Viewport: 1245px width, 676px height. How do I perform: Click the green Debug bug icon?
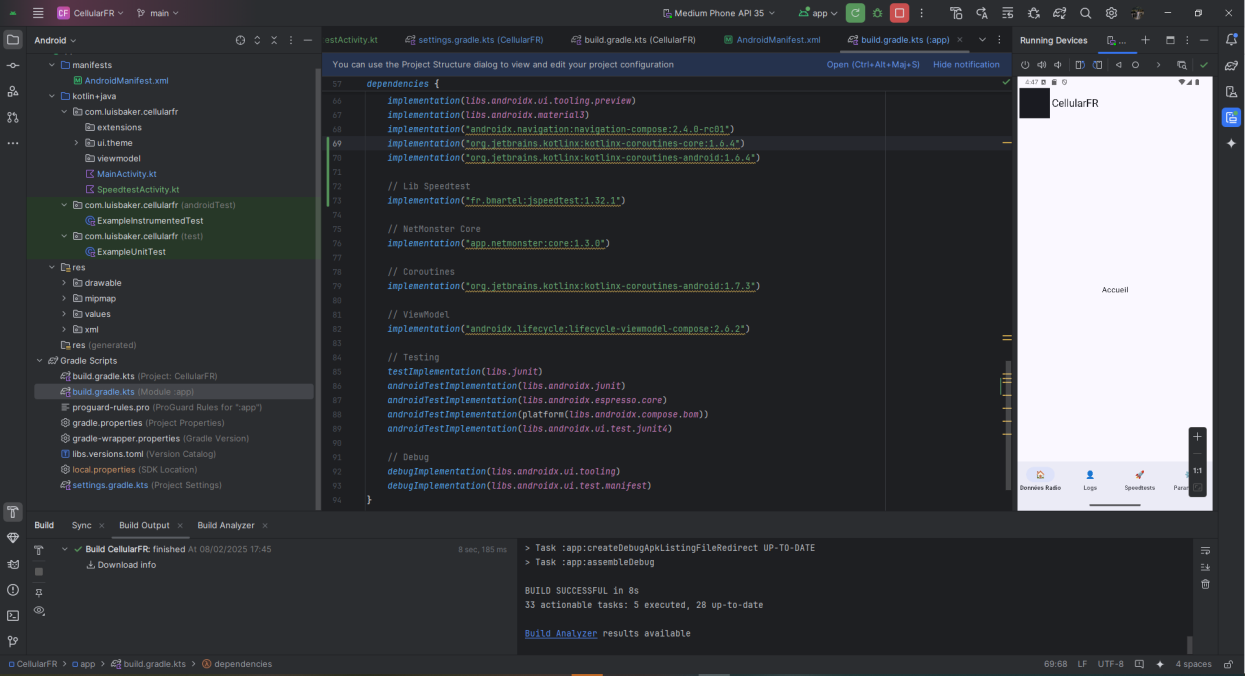(x=878, y=13)
